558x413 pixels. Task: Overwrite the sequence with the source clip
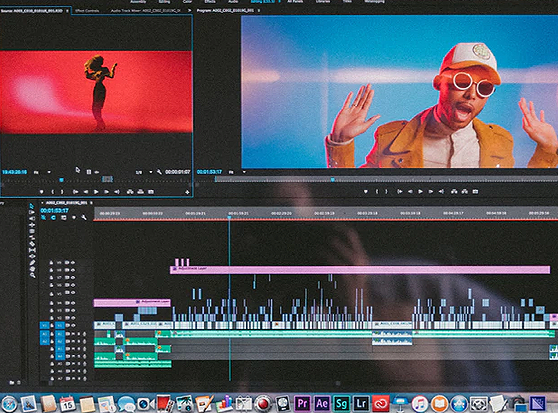pyautogui.click(x=141, y=192)
